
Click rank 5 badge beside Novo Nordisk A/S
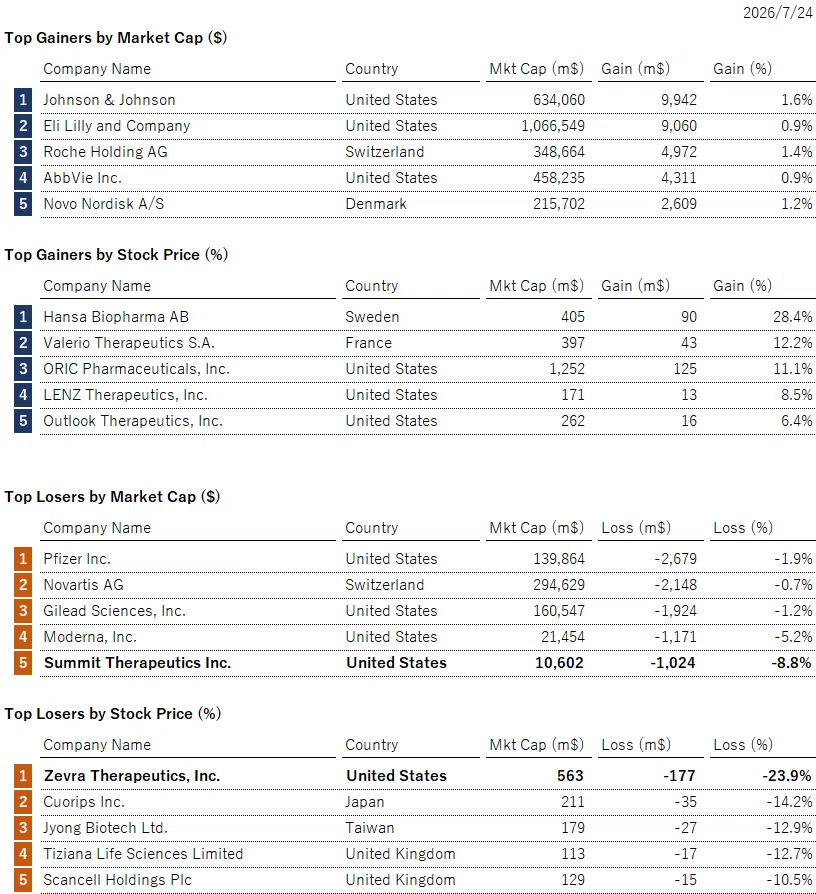click(23, 204)
